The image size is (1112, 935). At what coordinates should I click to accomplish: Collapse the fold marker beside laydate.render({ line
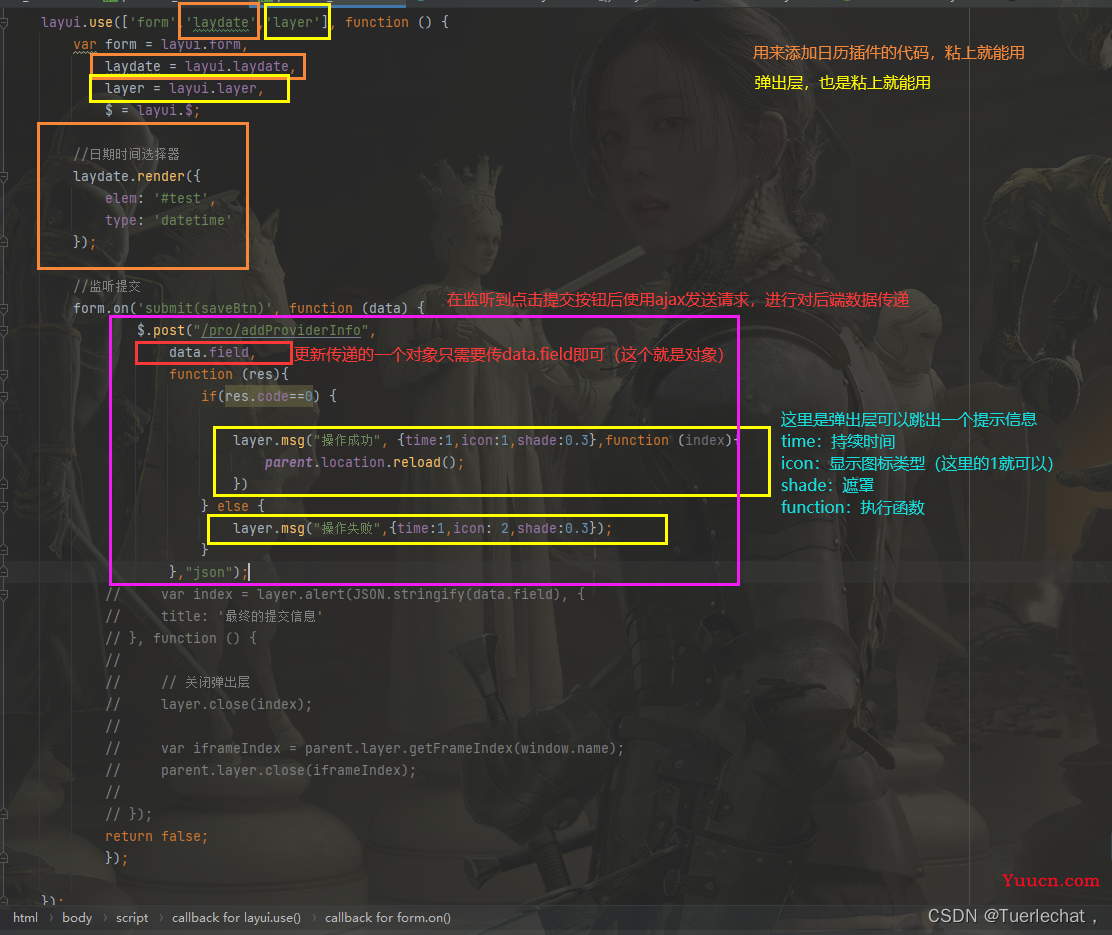(4, 177)
